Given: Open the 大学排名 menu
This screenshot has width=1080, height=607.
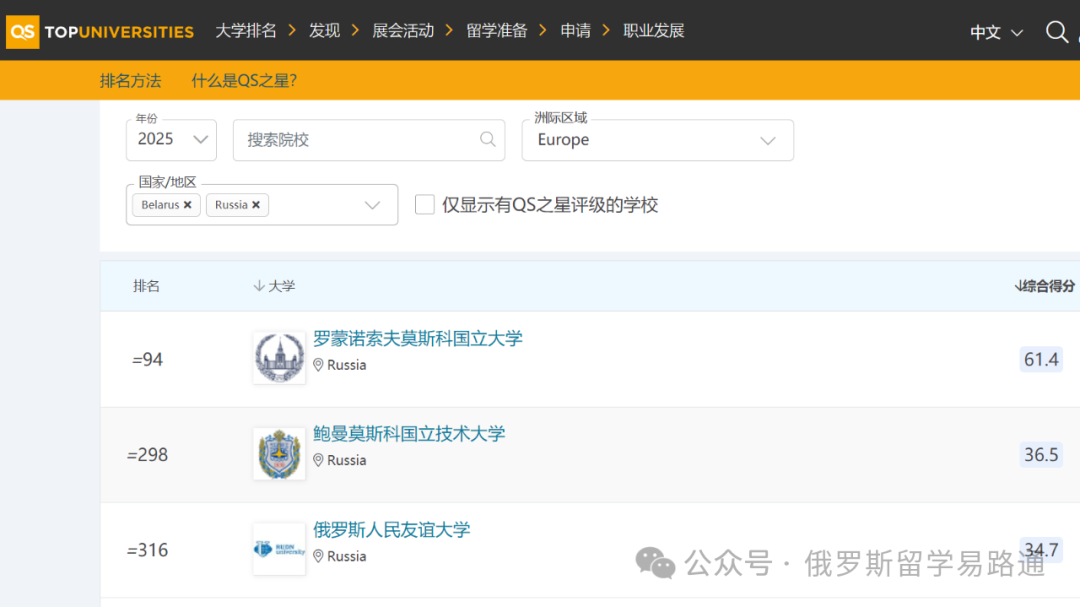Looking at the screenshot, I should pos(246,31).
